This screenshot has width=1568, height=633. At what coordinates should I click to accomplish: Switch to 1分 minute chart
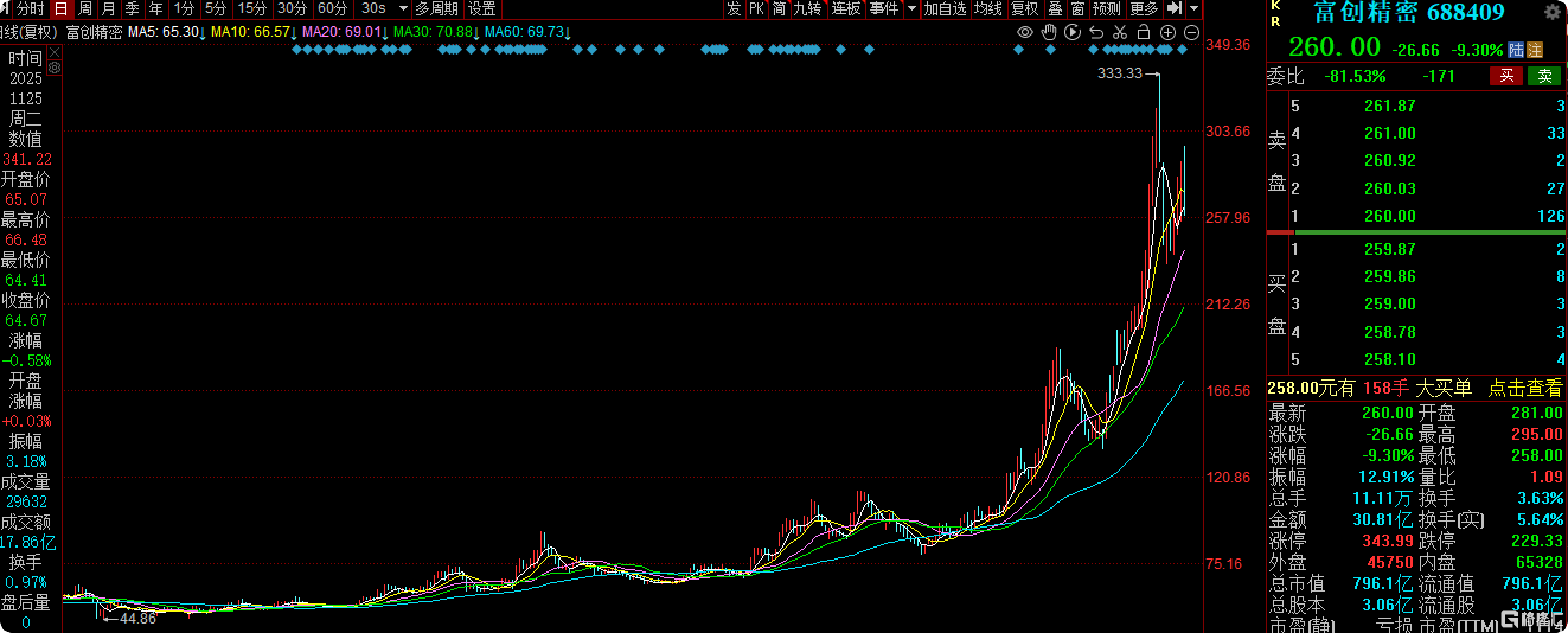(x=184, y=8)
